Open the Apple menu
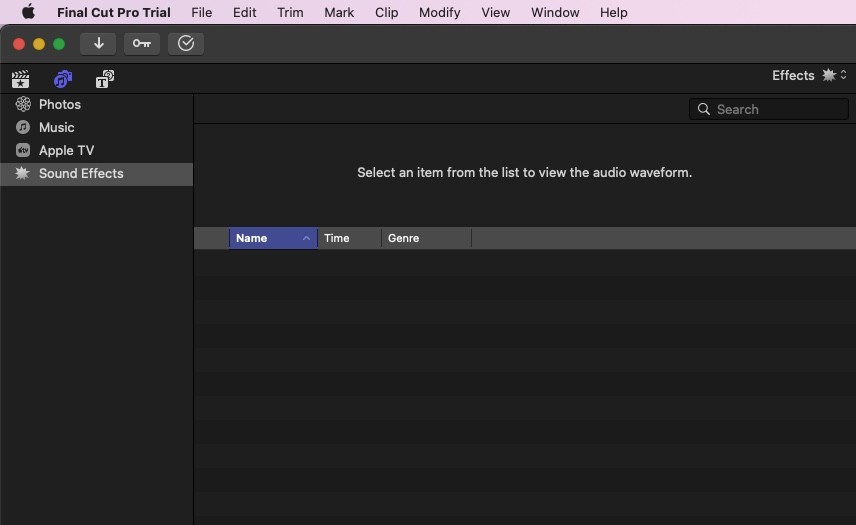Viewport: 856px width, 525px height. 28,12
